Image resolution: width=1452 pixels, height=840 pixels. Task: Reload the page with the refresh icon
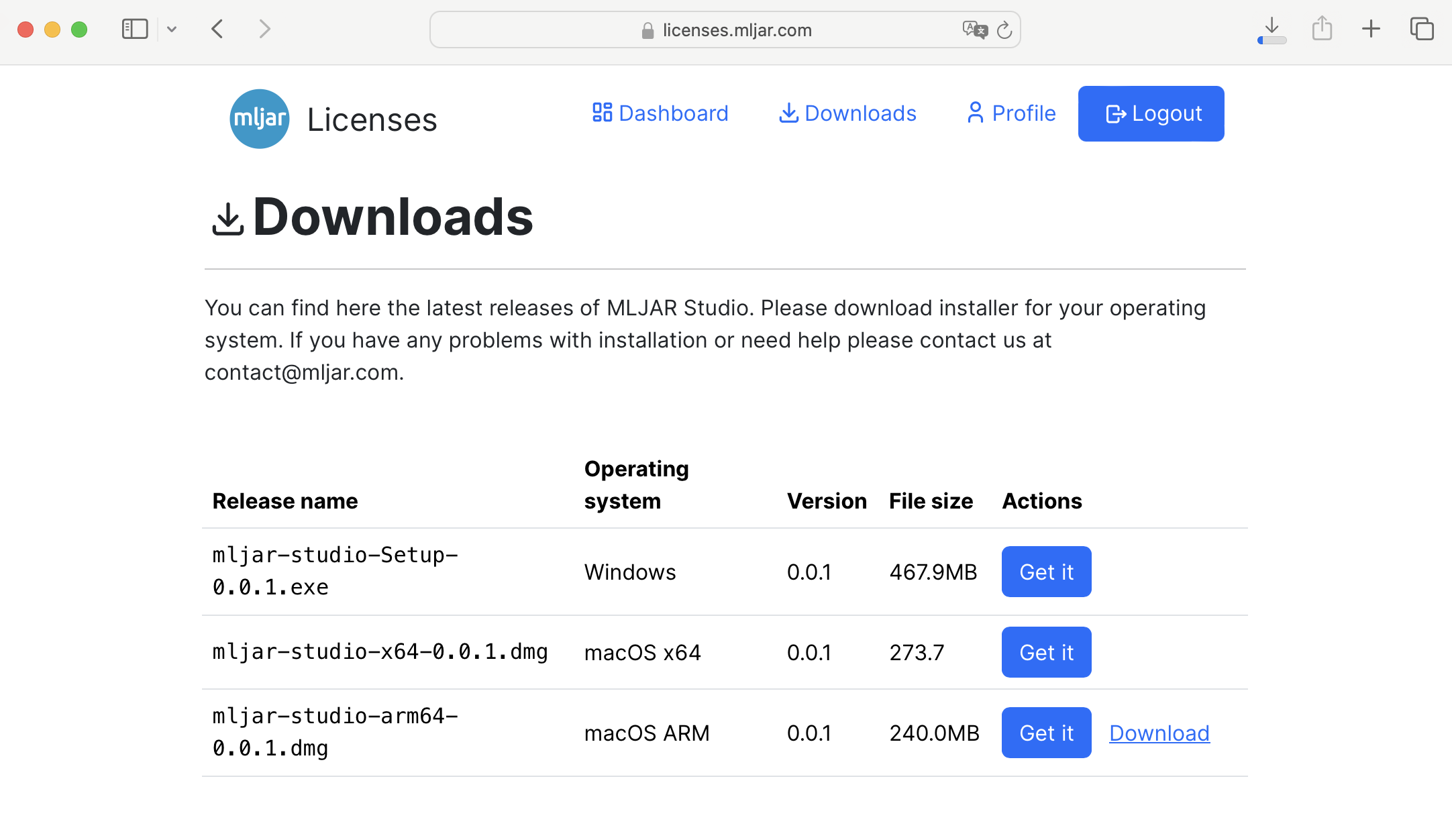coord(1004,30)
